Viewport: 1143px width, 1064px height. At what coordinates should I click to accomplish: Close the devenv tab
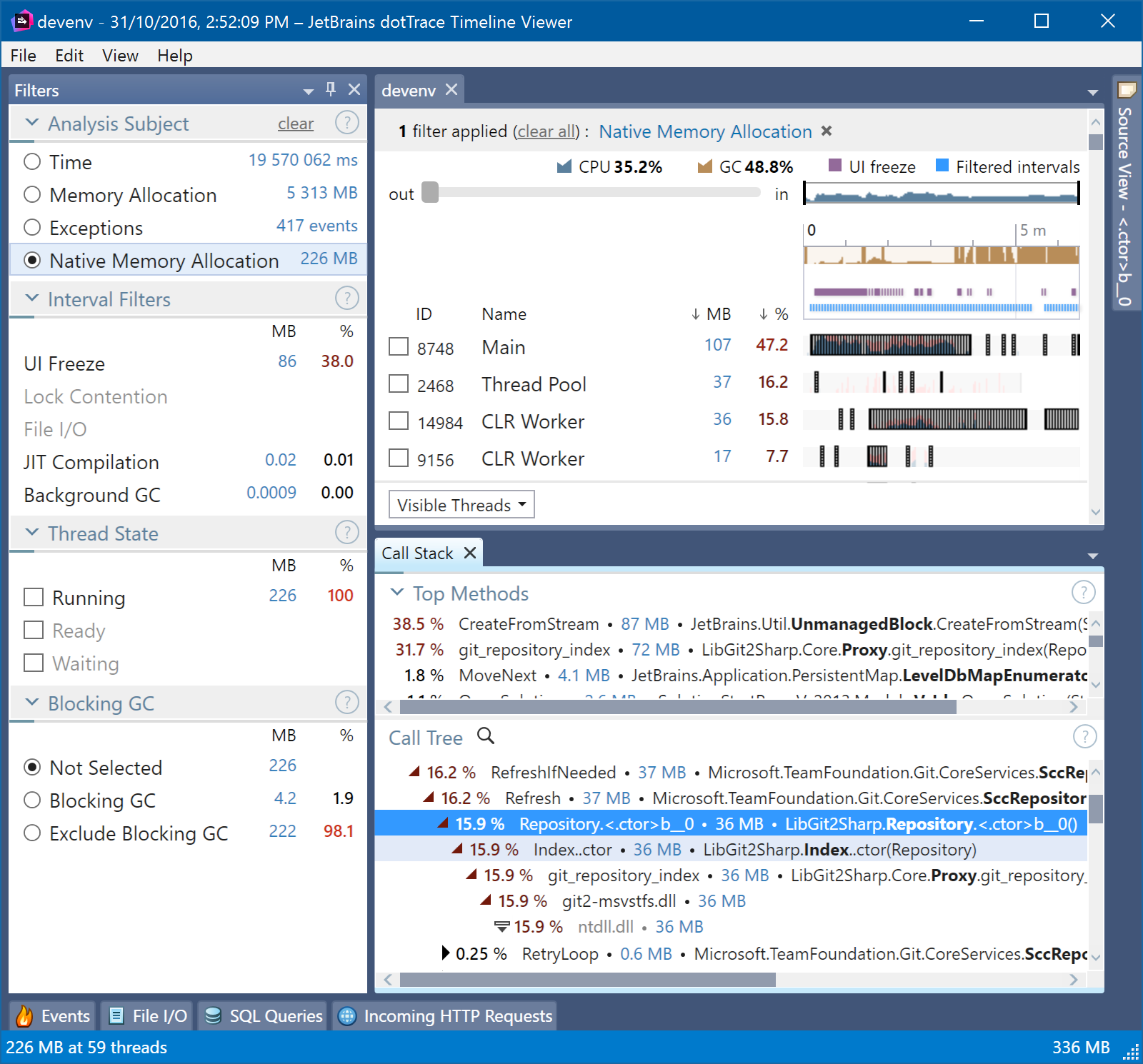coord(451,89)
